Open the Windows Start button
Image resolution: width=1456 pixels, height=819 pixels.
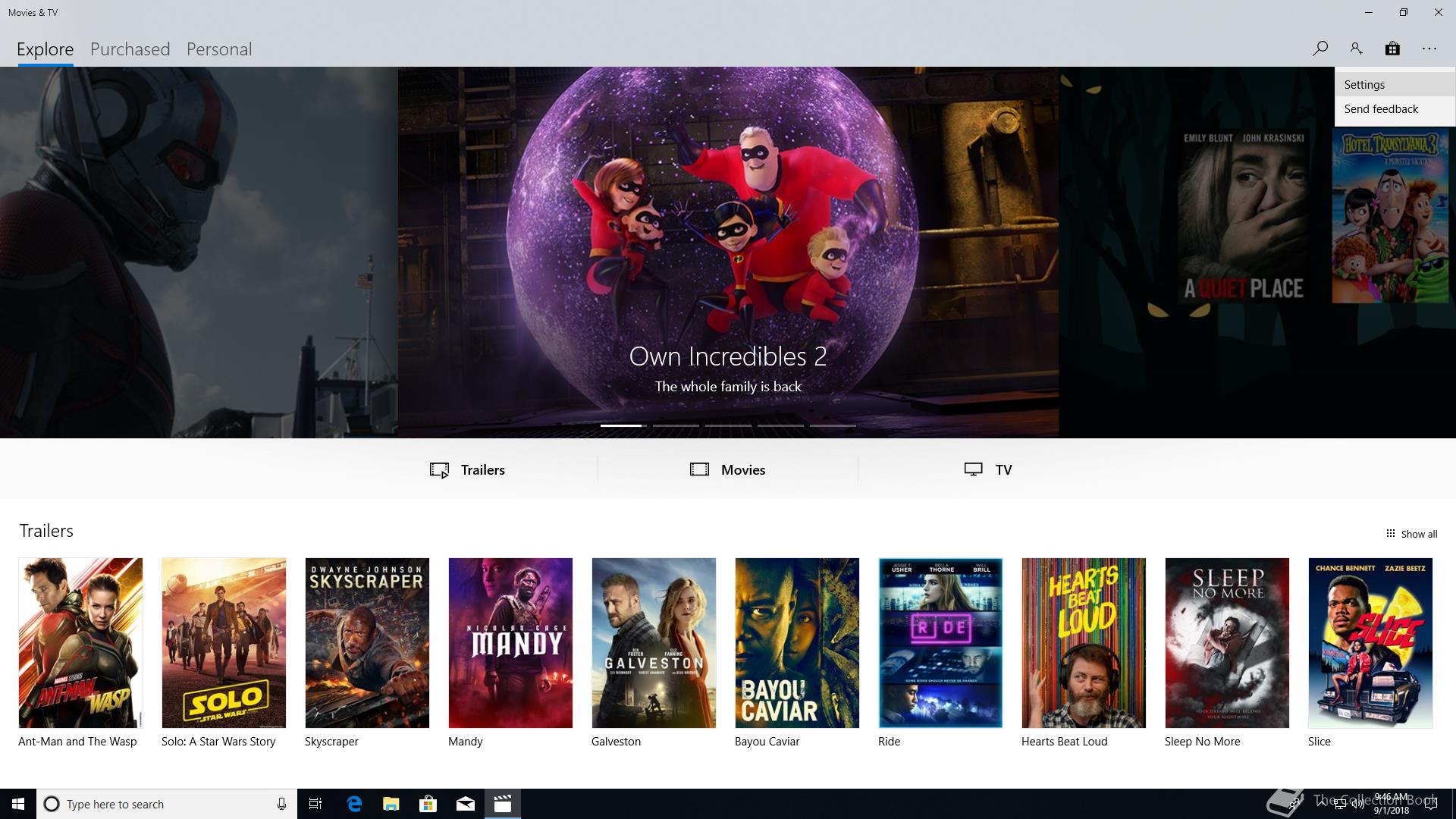coord(18,804)
